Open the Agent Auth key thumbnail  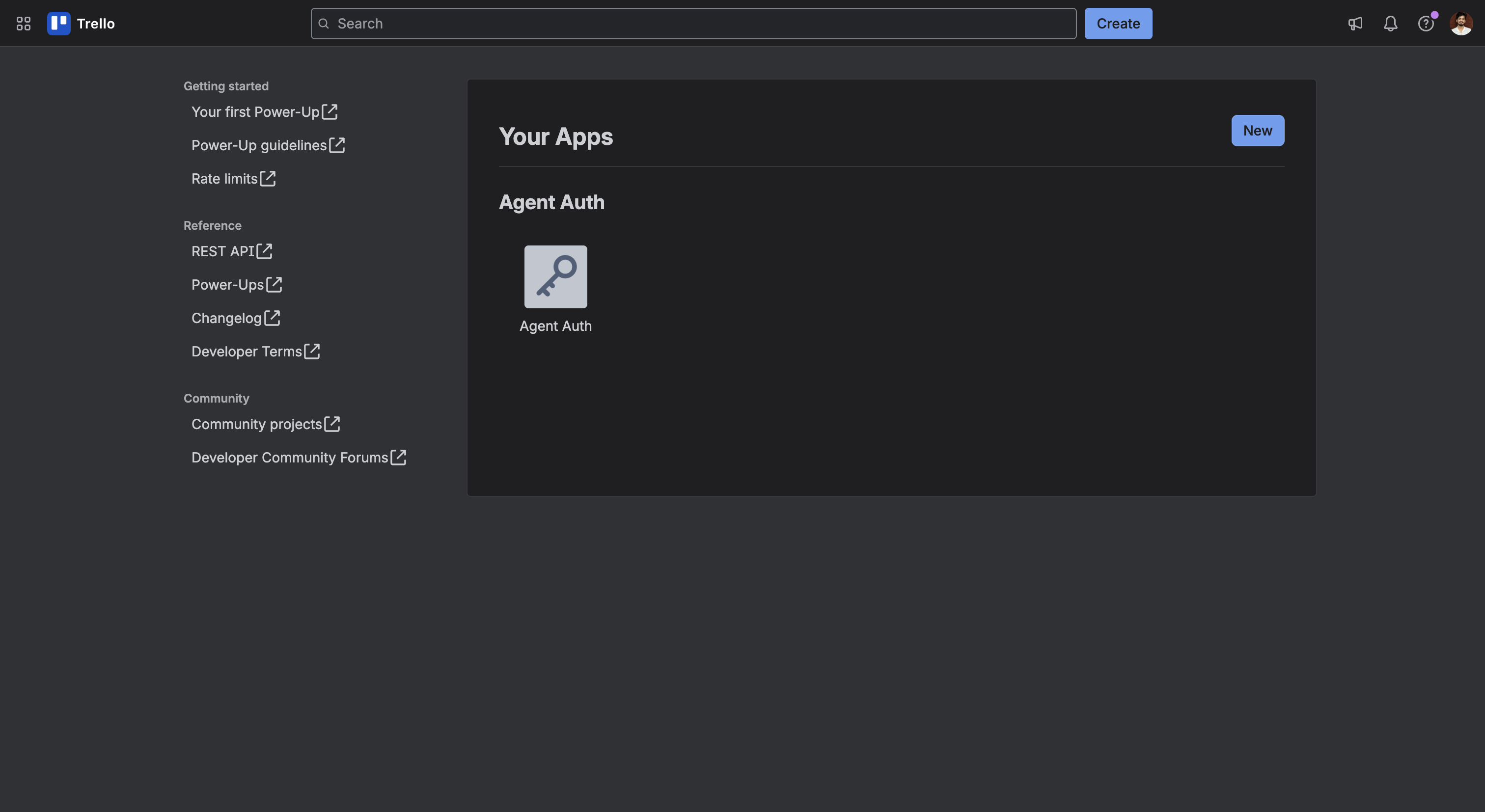click(x=555, y=276)
